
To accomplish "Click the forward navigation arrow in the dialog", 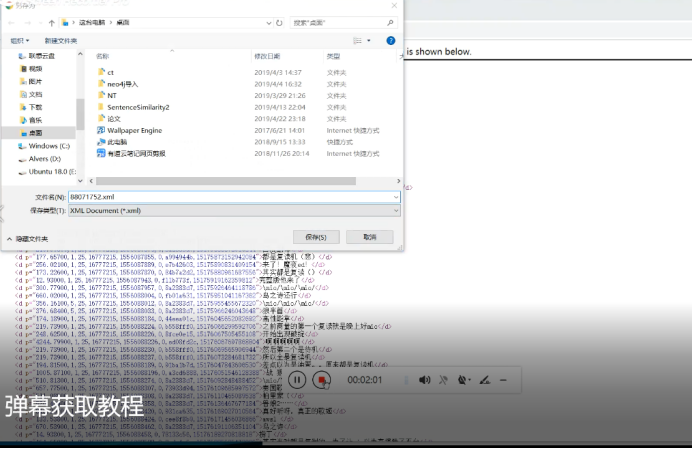I will click(x=27, y=23).
